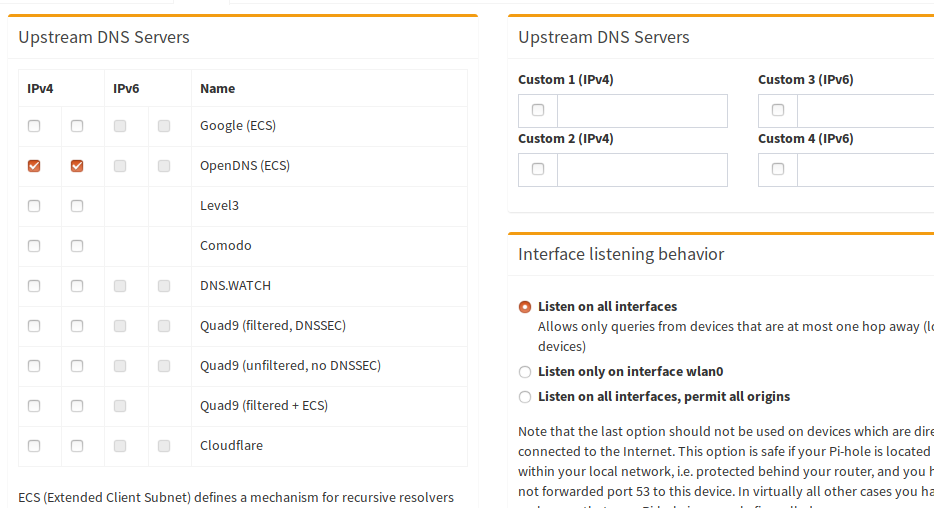Image resolution: width=934 pixels, height=508 pixels.
Task: Enable the Custom 1 (IPv4) checkbox
Action: (x=538, y=111)
